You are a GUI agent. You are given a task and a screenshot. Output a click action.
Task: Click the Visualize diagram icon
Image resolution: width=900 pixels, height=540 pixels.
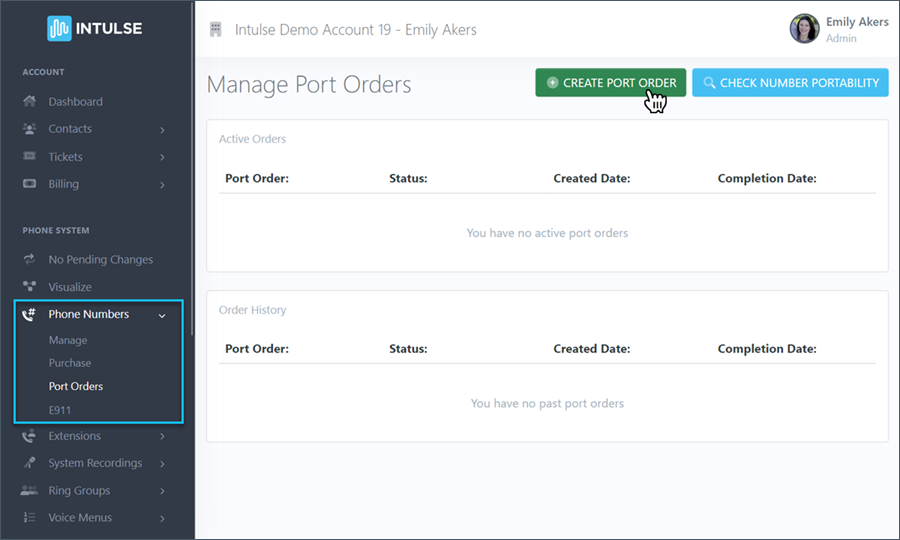point(29,287)
